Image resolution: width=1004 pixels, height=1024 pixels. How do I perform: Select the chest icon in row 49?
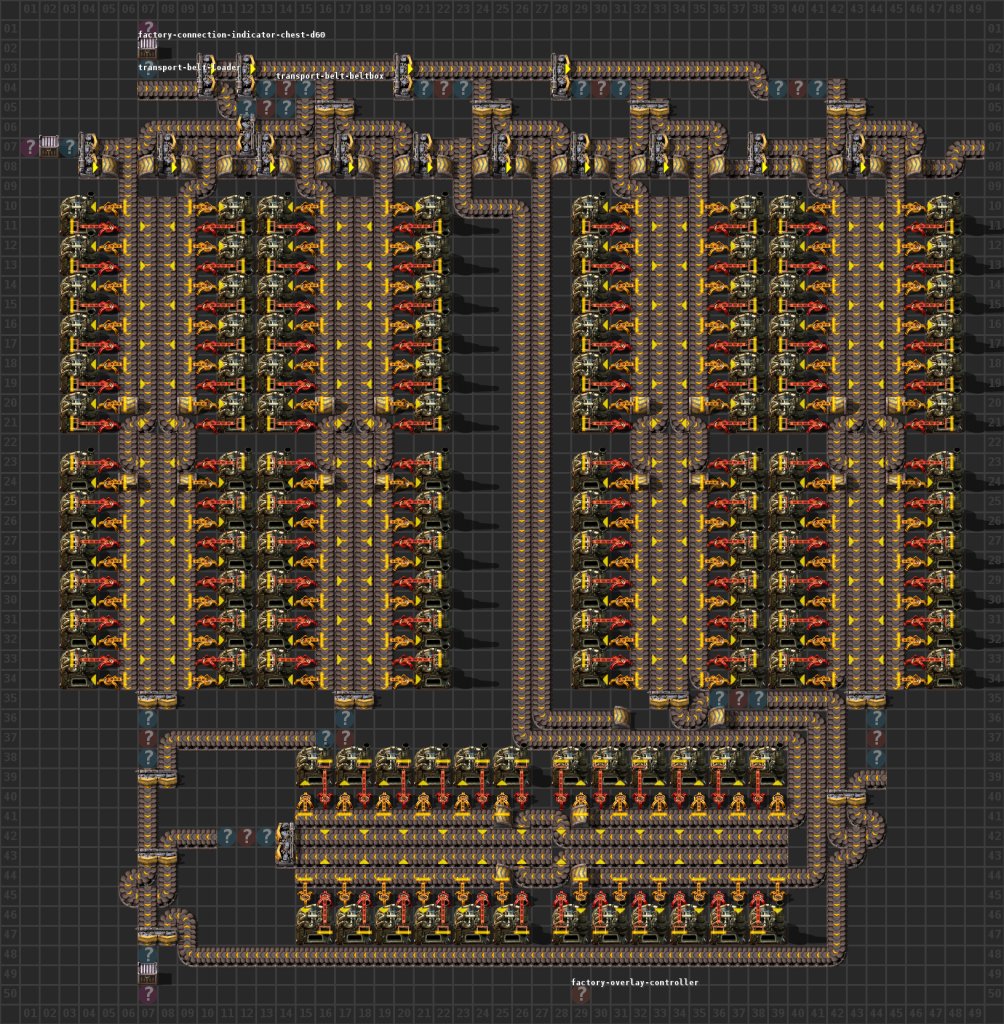pyautogui.click(x=148, y=974)
